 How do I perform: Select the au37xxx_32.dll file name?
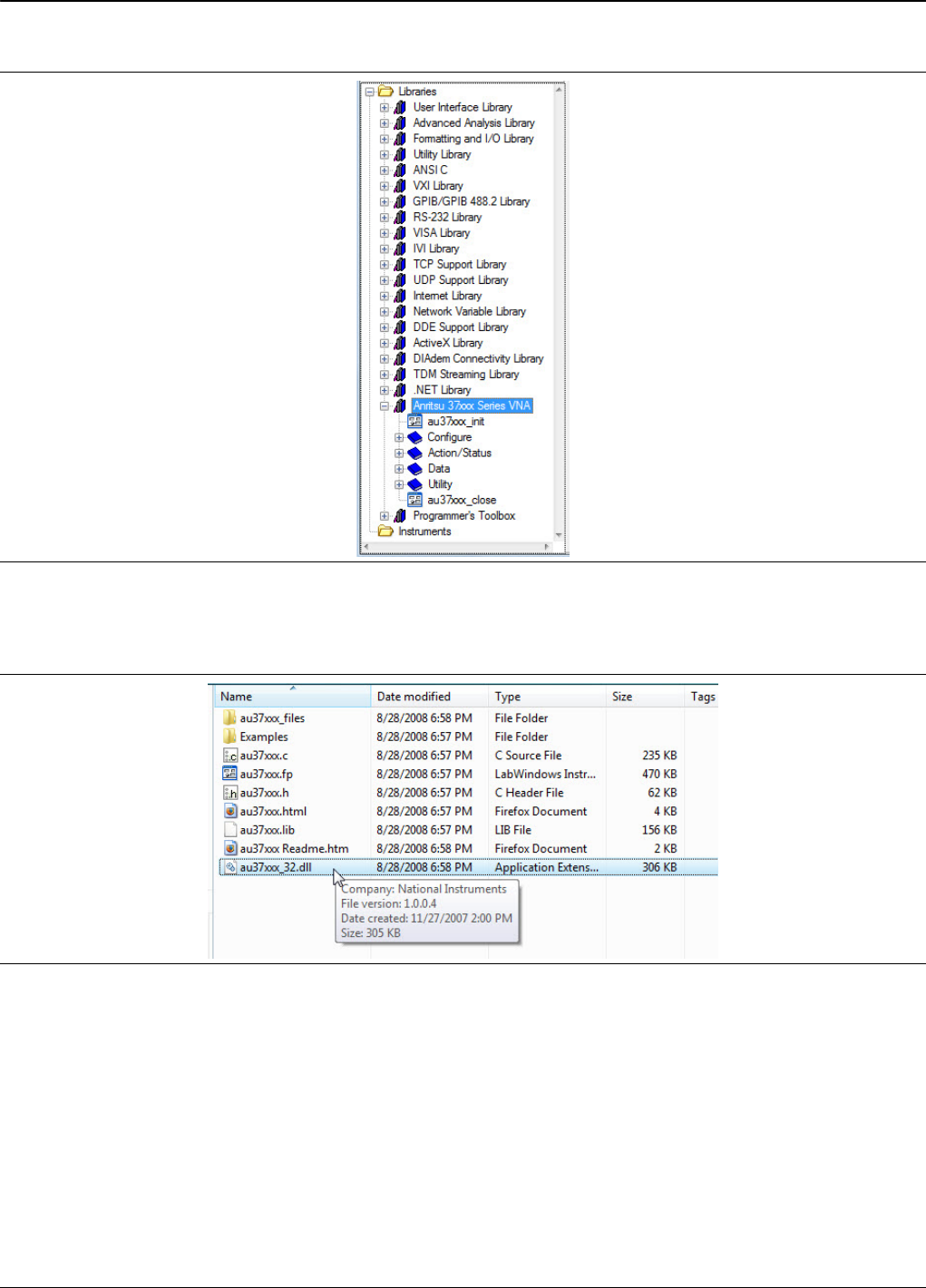pos(276,867)
